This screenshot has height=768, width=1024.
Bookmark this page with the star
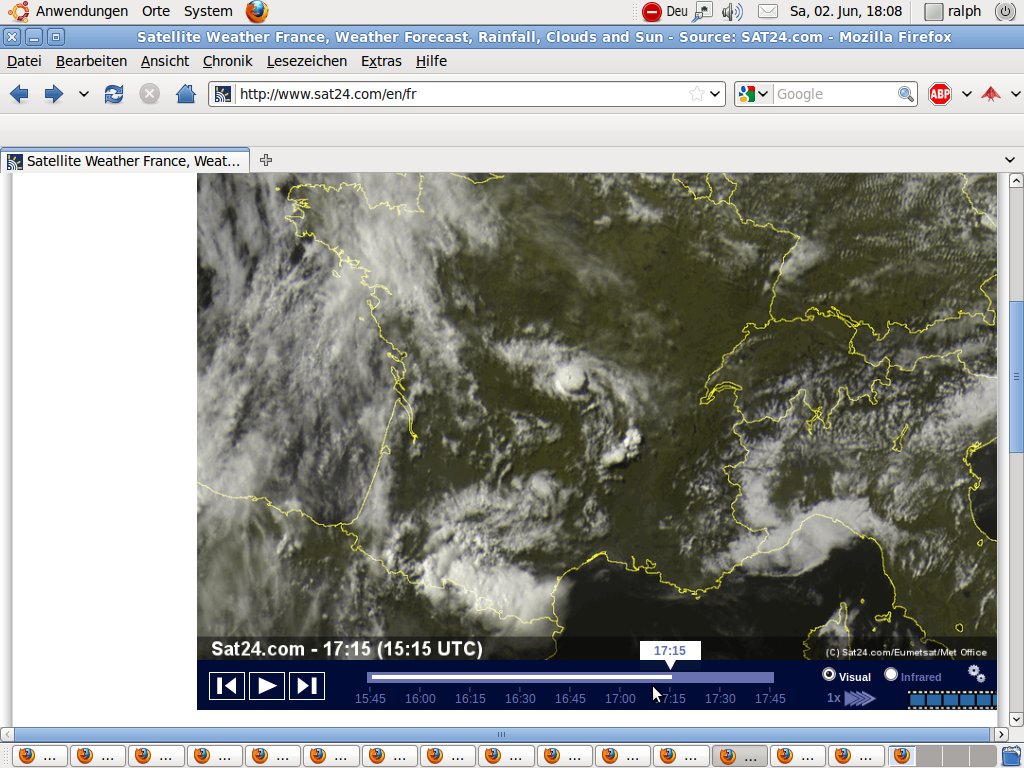[x=697, y=94]
